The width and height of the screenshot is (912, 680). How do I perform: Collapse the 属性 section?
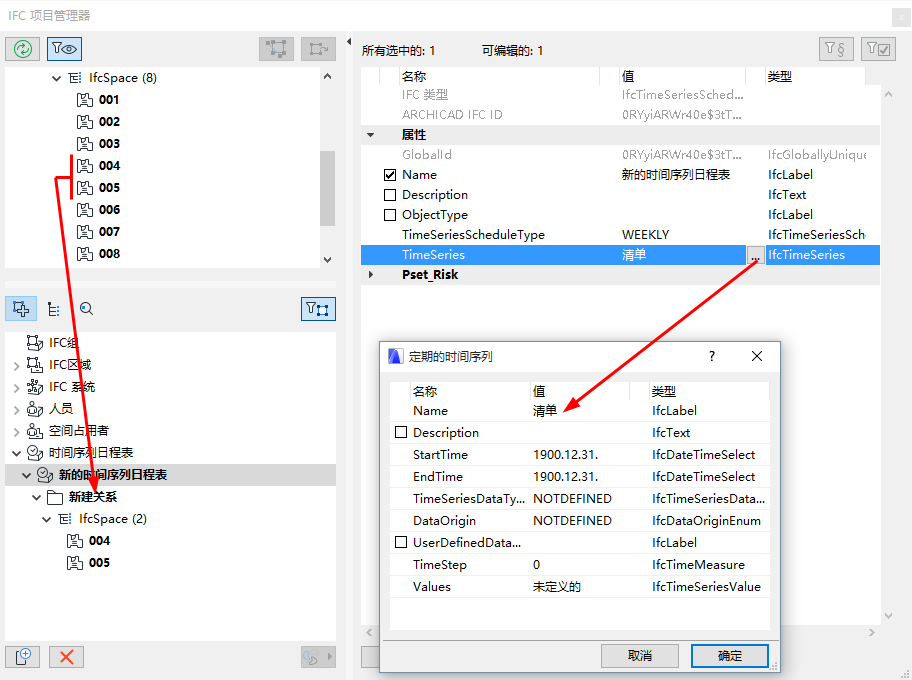370,135
